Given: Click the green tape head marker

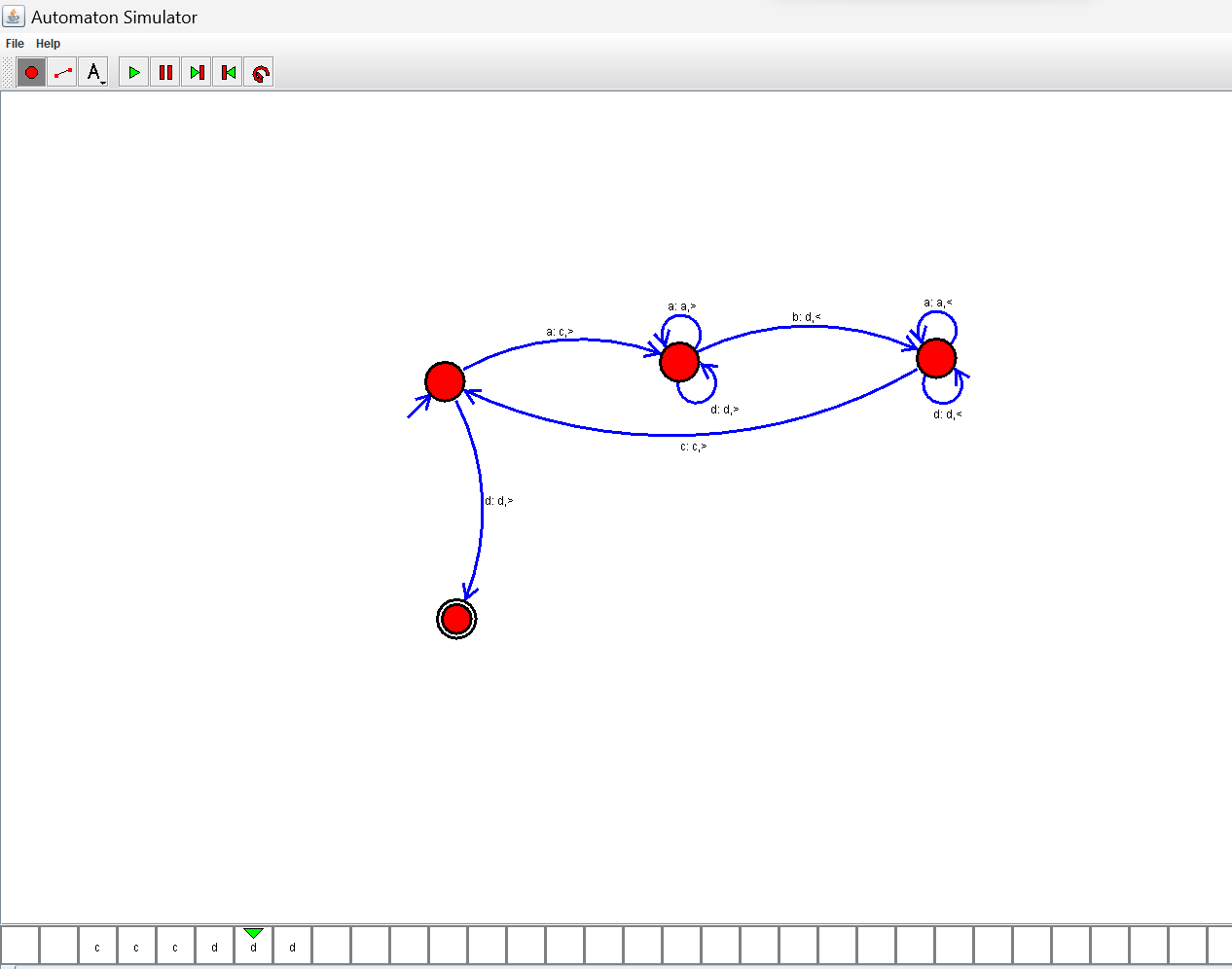Looking at the screenshot, I should [x=252, y=934].
